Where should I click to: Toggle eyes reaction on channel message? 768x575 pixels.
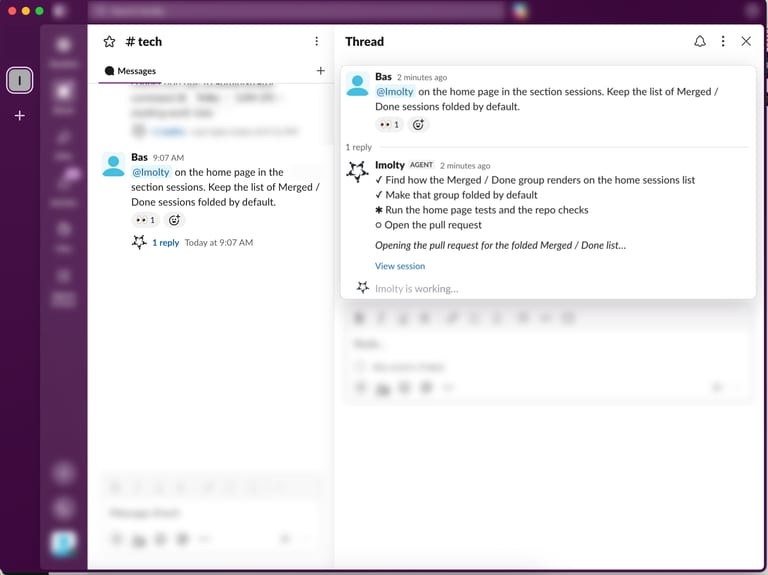[x=145, y=220]
